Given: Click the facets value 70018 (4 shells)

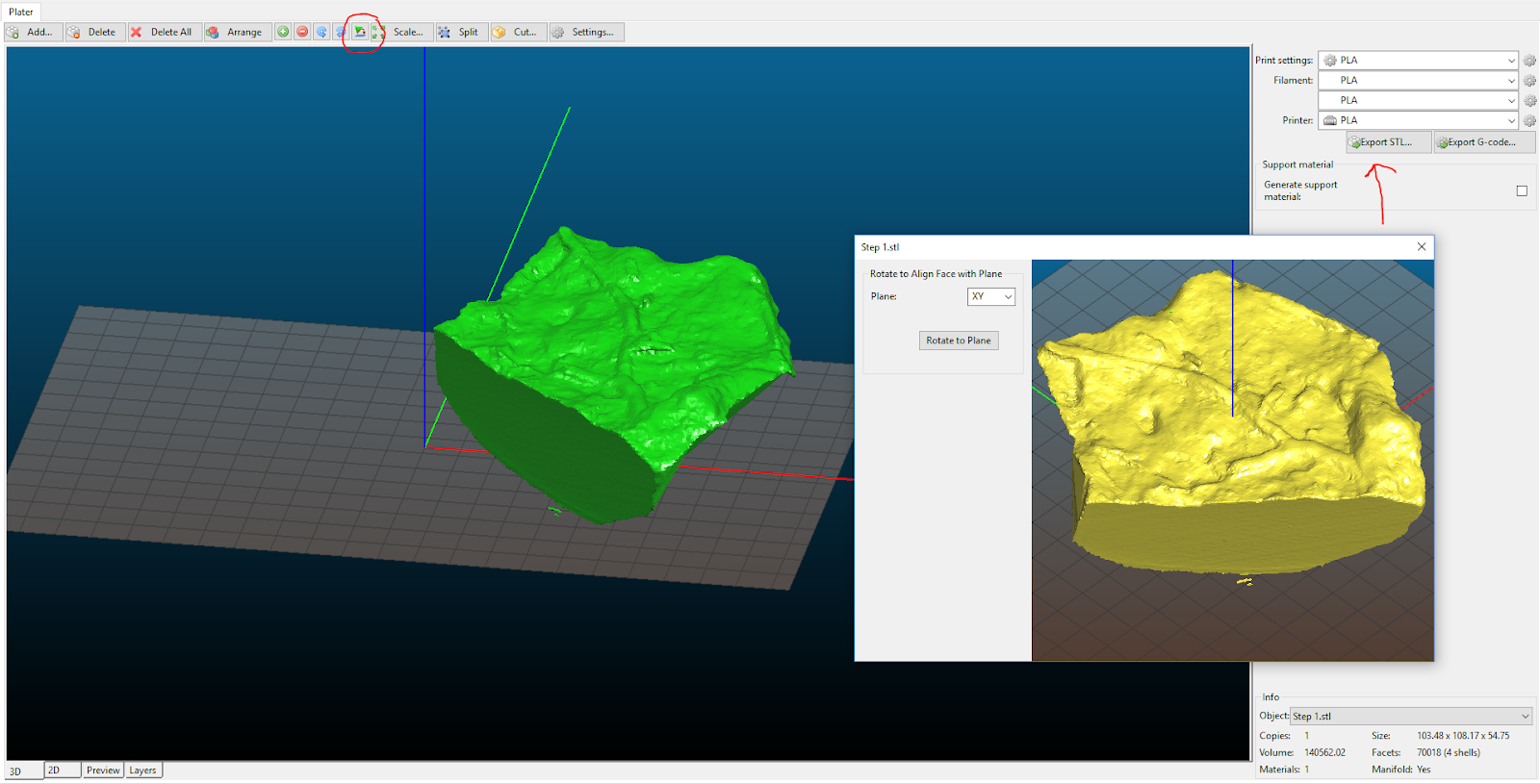Looking at the screenshot, I should [1449, 753].
